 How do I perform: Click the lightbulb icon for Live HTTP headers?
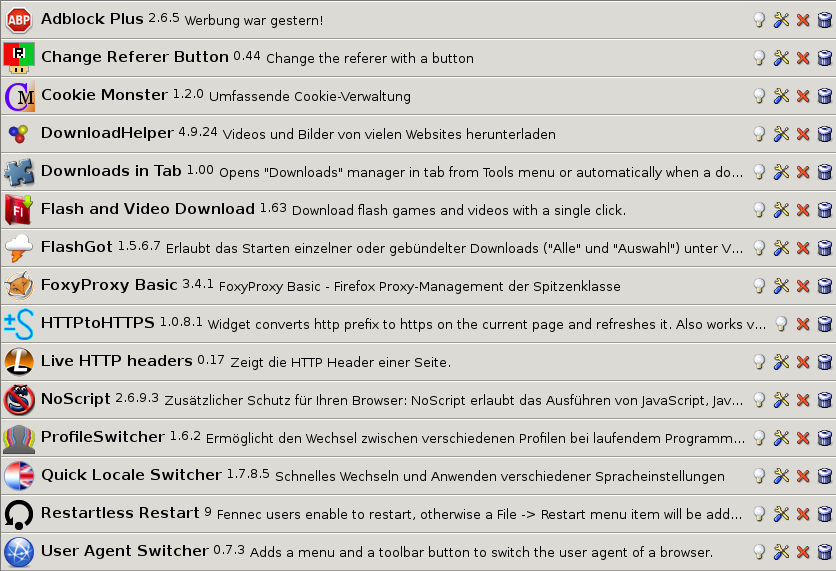click(x=760, y=362)
